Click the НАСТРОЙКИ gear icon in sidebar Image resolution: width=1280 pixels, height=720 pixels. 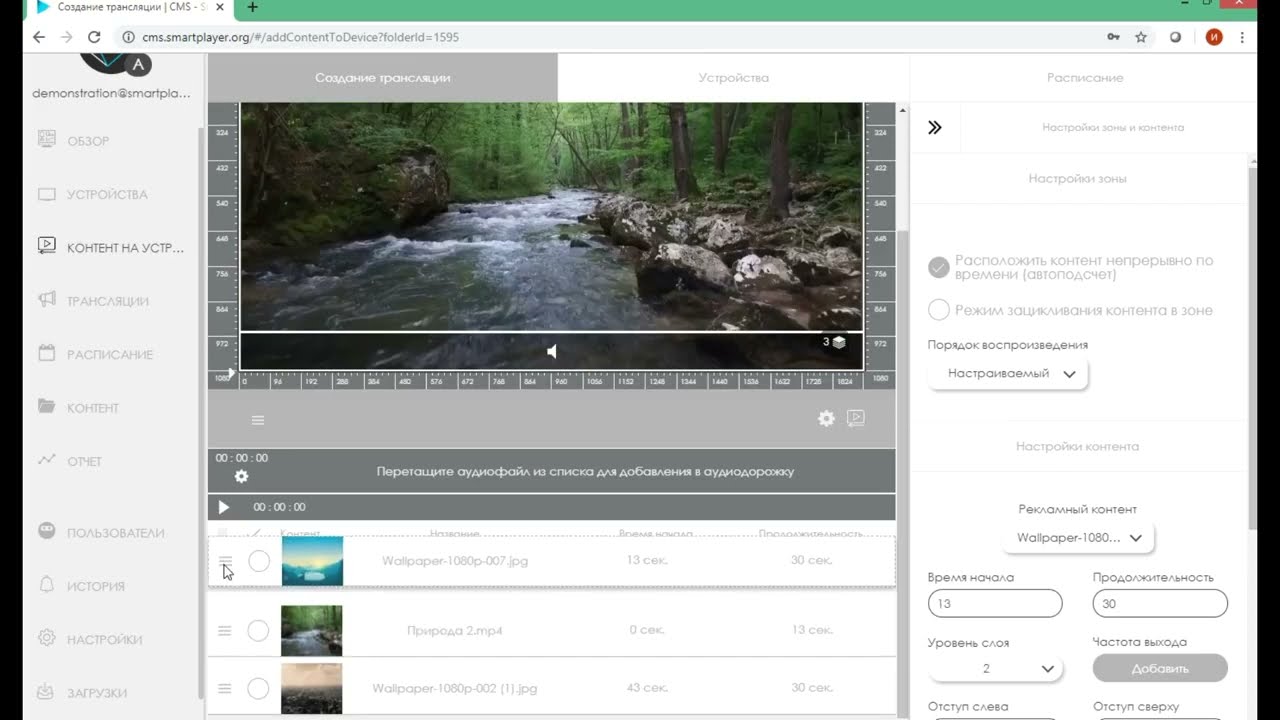tap(47, 638)
